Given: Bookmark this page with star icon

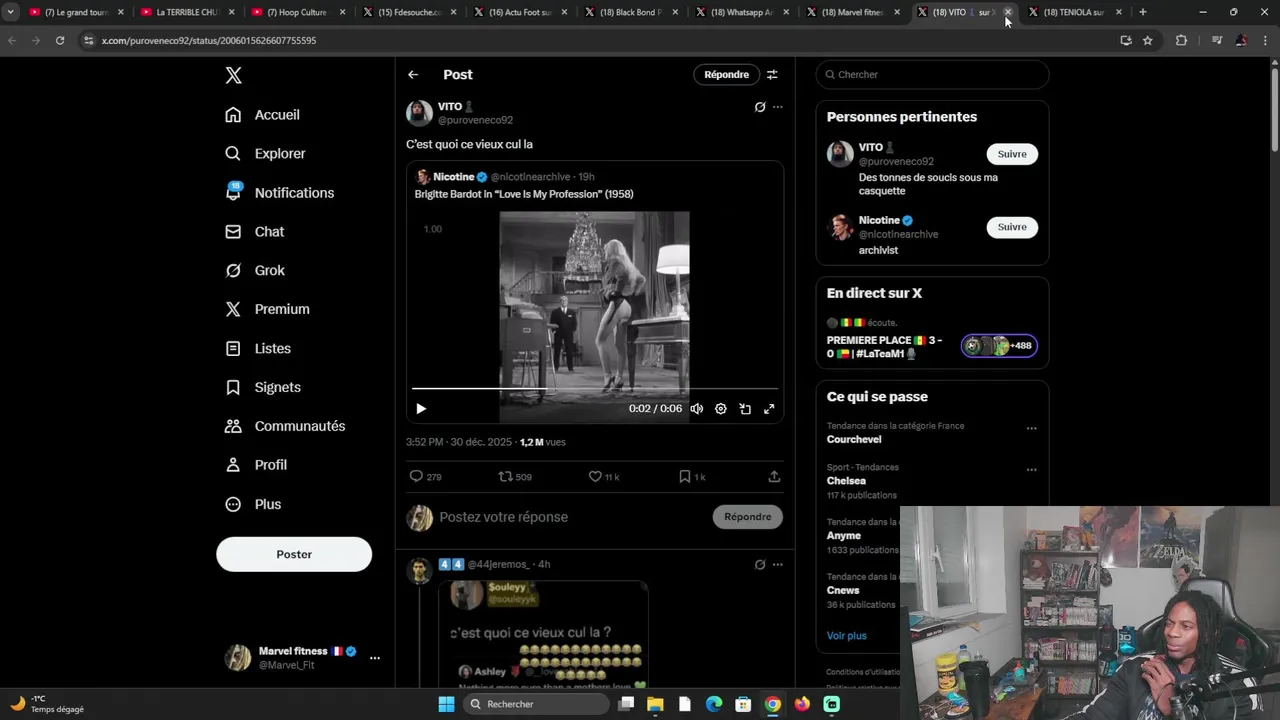Looking at the screenshot, I should click(x=1148, y=40).
